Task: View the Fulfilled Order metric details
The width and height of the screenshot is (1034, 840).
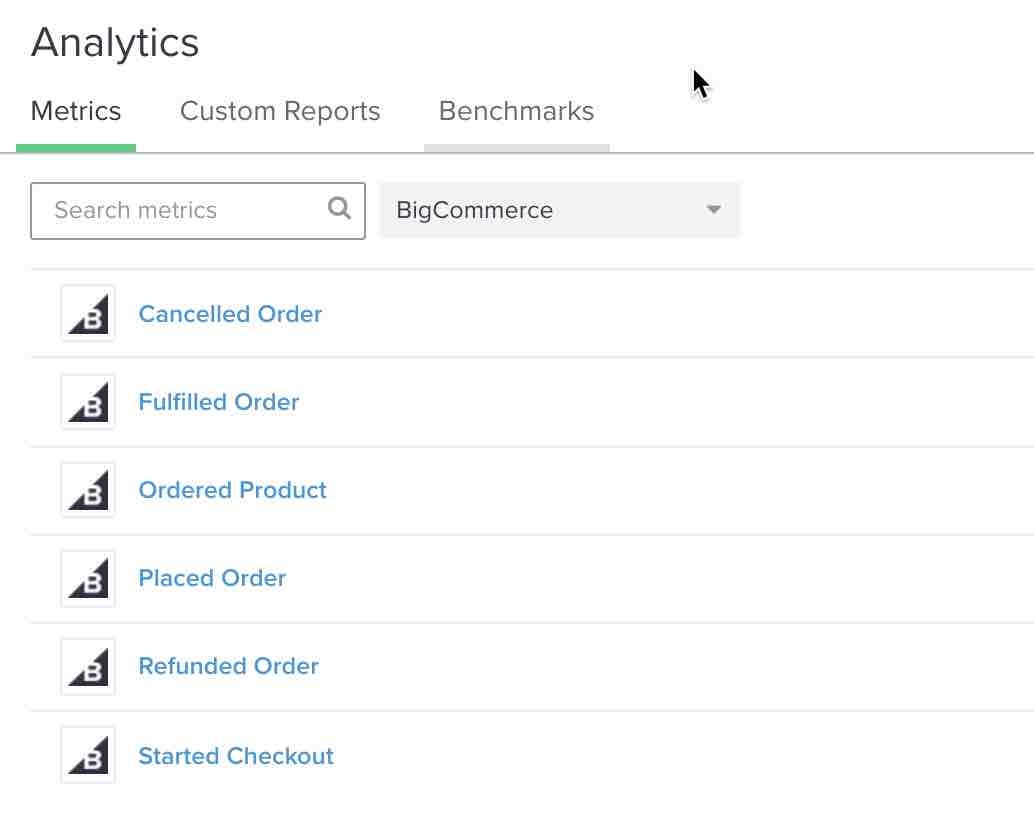Action: click(218, 401)
